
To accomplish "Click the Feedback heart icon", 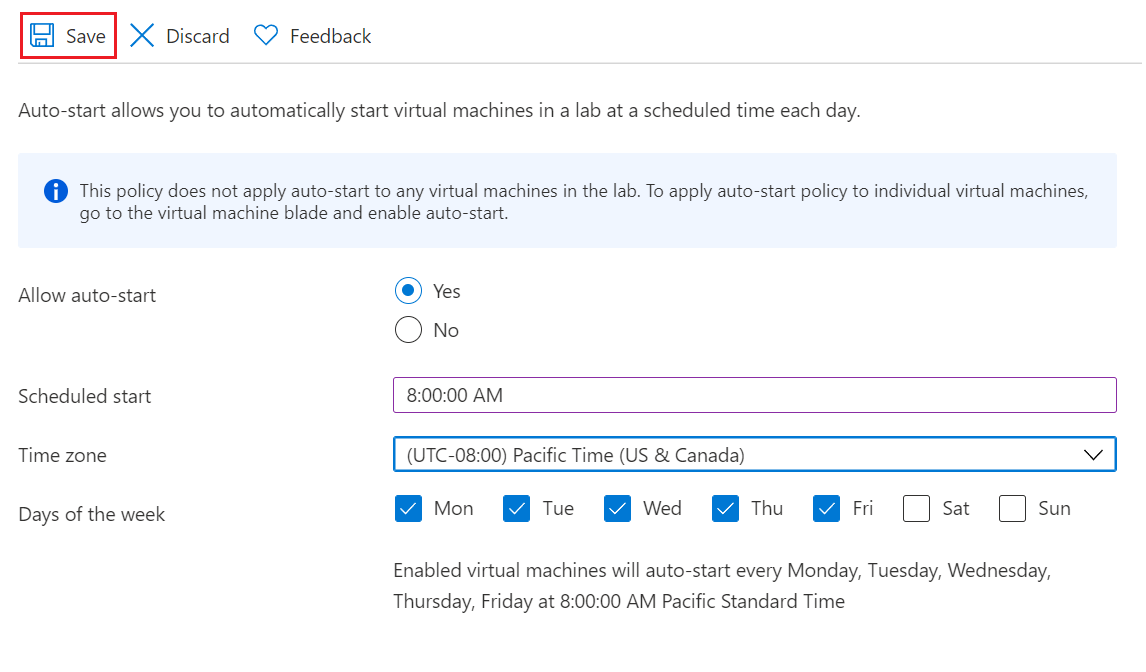I will pos(265,35).
